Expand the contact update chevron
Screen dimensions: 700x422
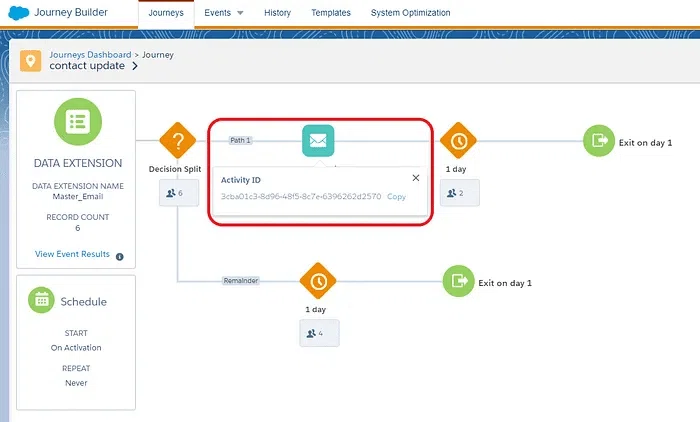(x=135, y=66)
